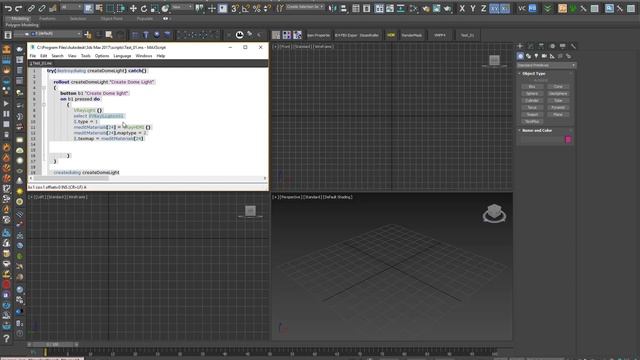
Task: Open the Standard Primitives dropdown
Action: click(546, 65)
